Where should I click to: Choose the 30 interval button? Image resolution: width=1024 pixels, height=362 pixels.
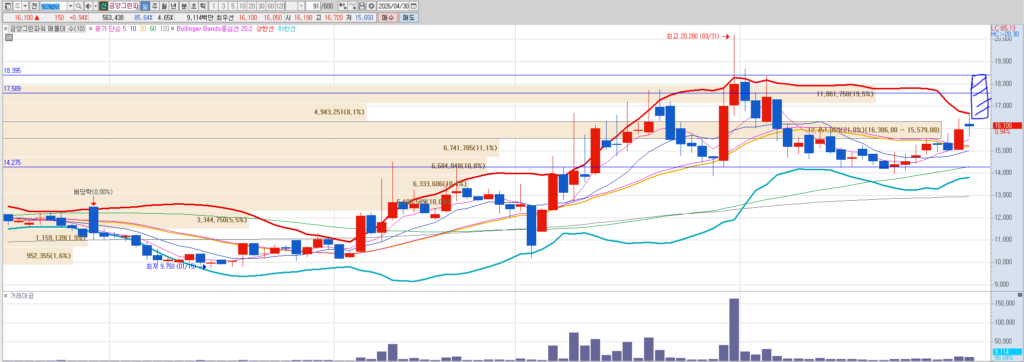(x=261, y=6)
